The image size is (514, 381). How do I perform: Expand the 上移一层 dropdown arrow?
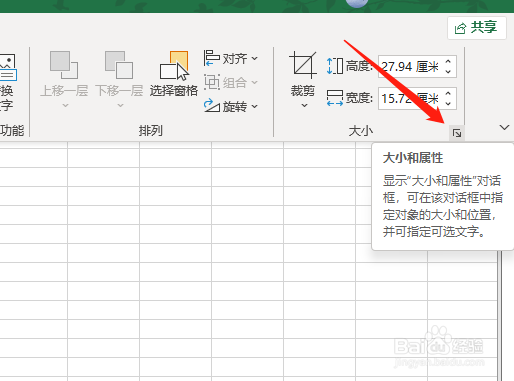[65, 105]
